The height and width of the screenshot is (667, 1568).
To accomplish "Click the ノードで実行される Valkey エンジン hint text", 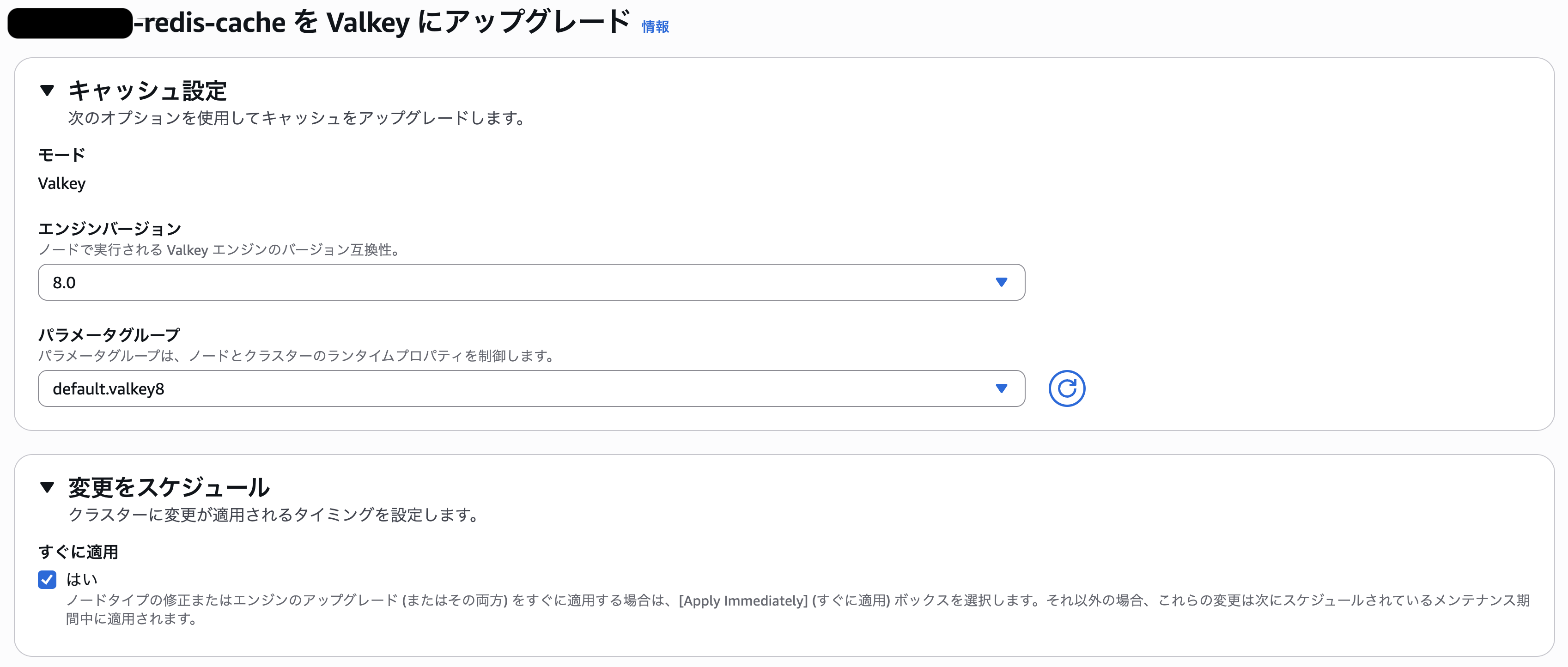I will 219,249.
